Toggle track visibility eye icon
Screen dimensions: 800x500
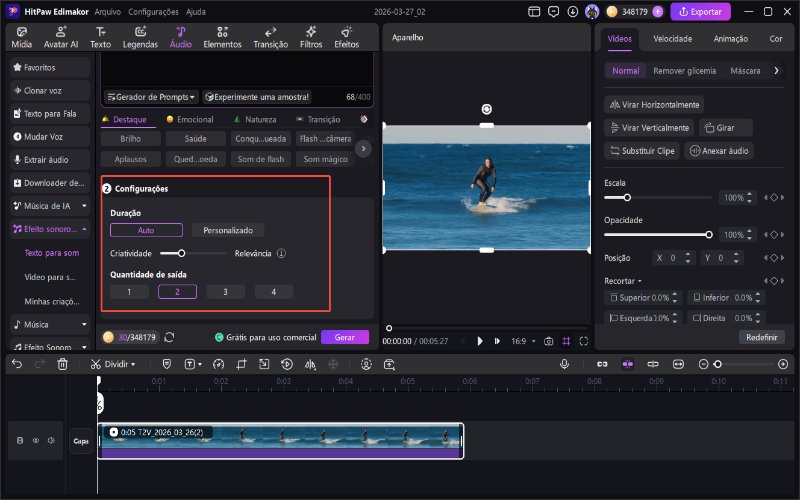pyautogui.click(x=36, y=440)
